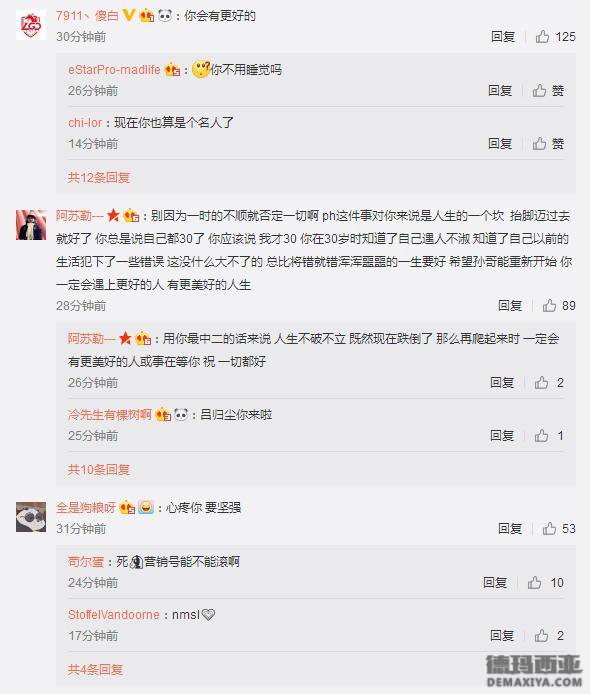
Task: Click thumbs-up on eStarPro-madlife's reply
Action: click(x=548, y=91)
